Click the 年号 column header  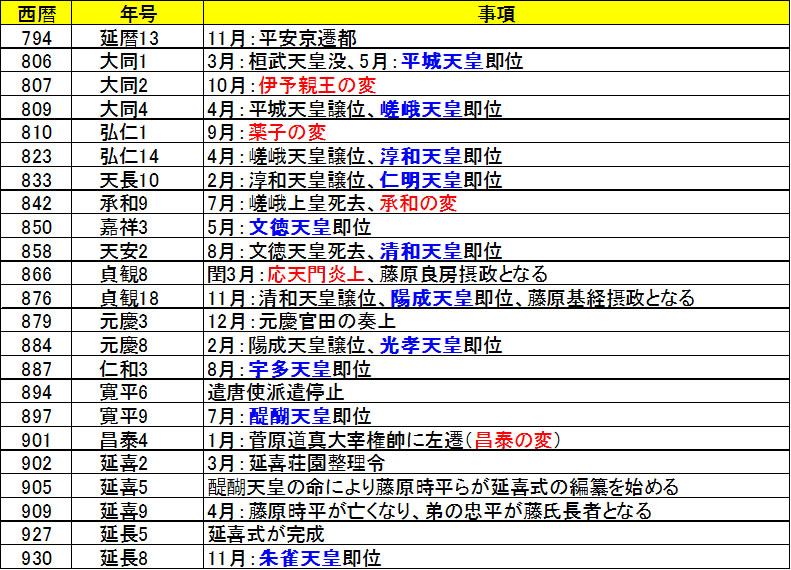[x=136, y=14]
